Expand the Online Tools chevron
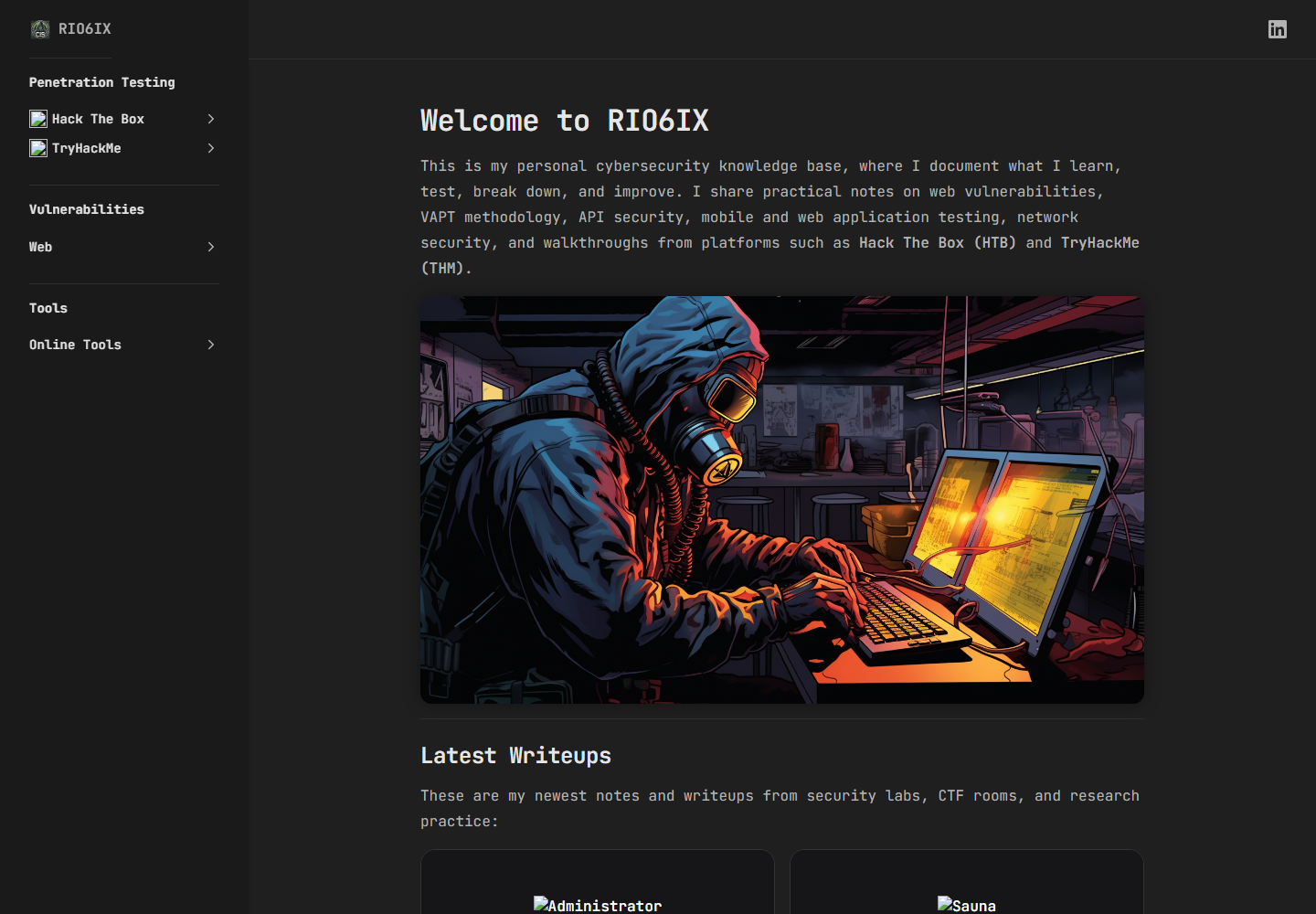 click(x=211, y=345)
